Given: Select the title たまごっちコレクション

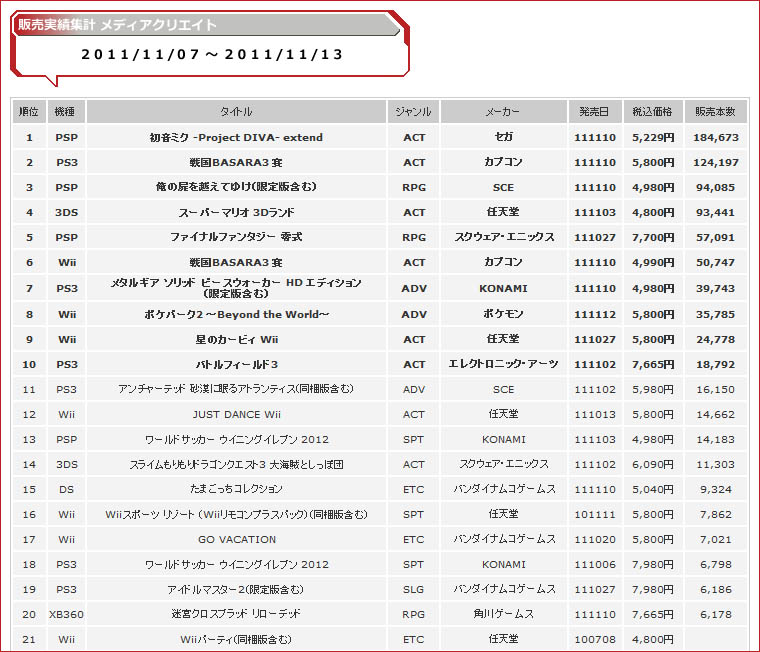Looking at the screenshot, I should tap(237, 489).
